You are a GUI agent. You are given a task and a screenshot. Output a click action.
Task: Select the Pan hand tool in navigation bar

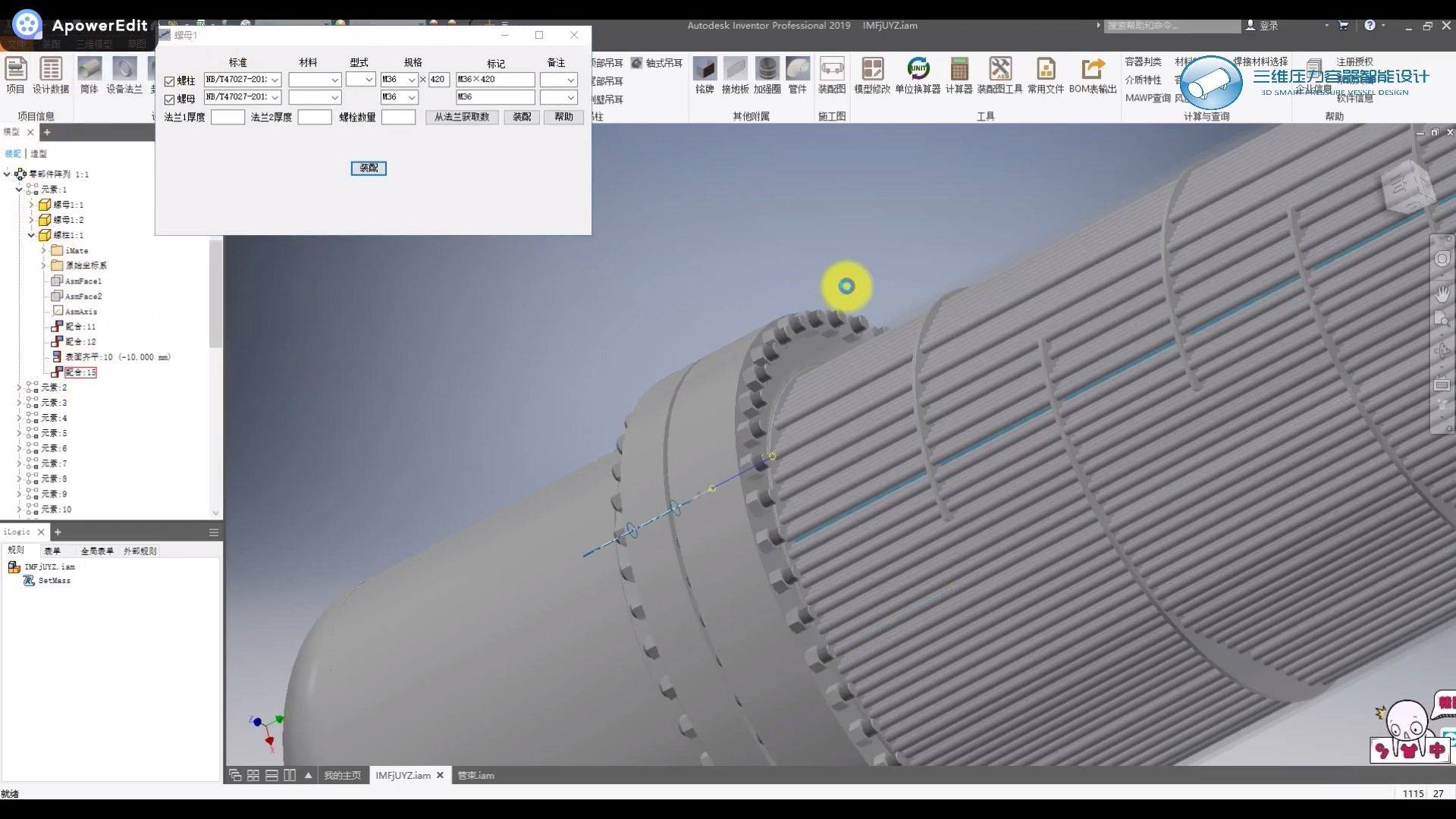tap(1442, 293)
